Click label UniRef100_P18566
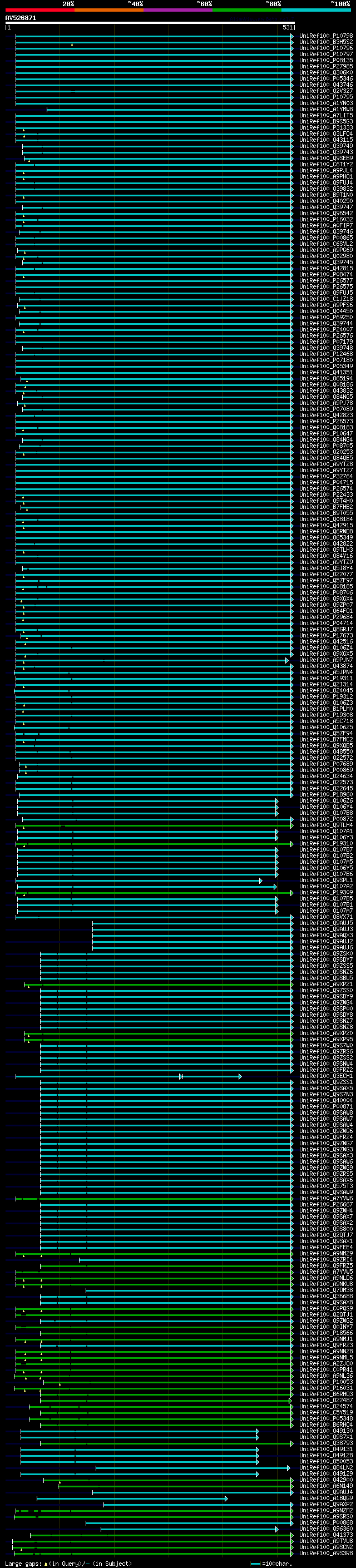 point(326,1332)
